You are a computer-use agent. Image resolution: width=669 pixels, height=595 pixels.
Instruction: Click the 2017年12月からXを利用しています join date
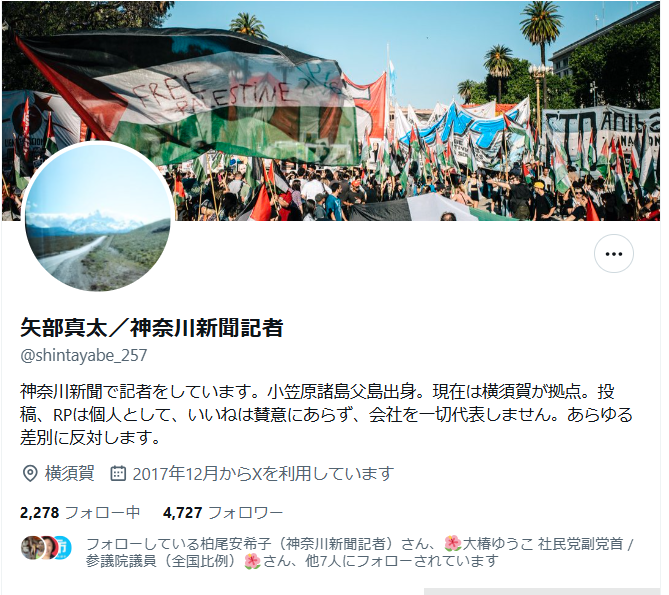point(263,473)
